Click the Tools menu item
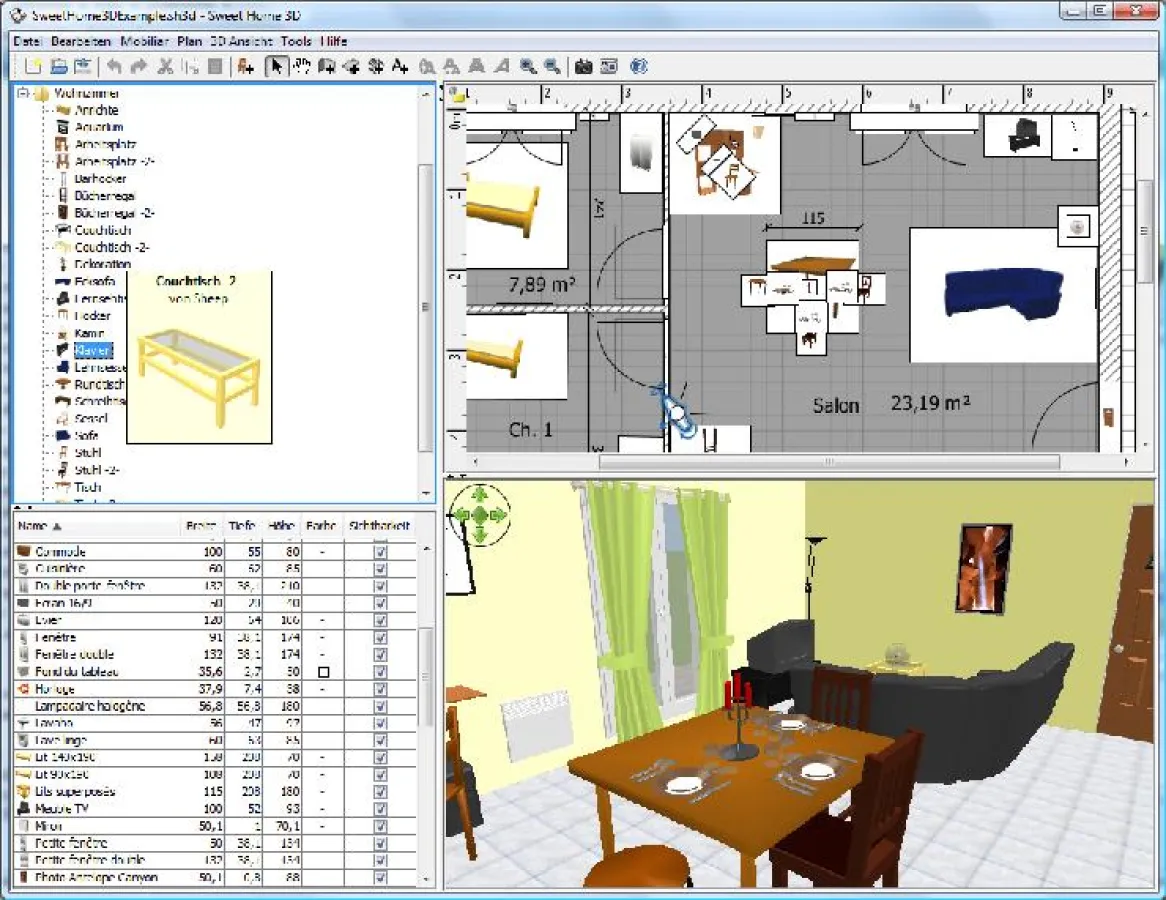The width and height of the screenshot is (1166, 900). point(296,42)
